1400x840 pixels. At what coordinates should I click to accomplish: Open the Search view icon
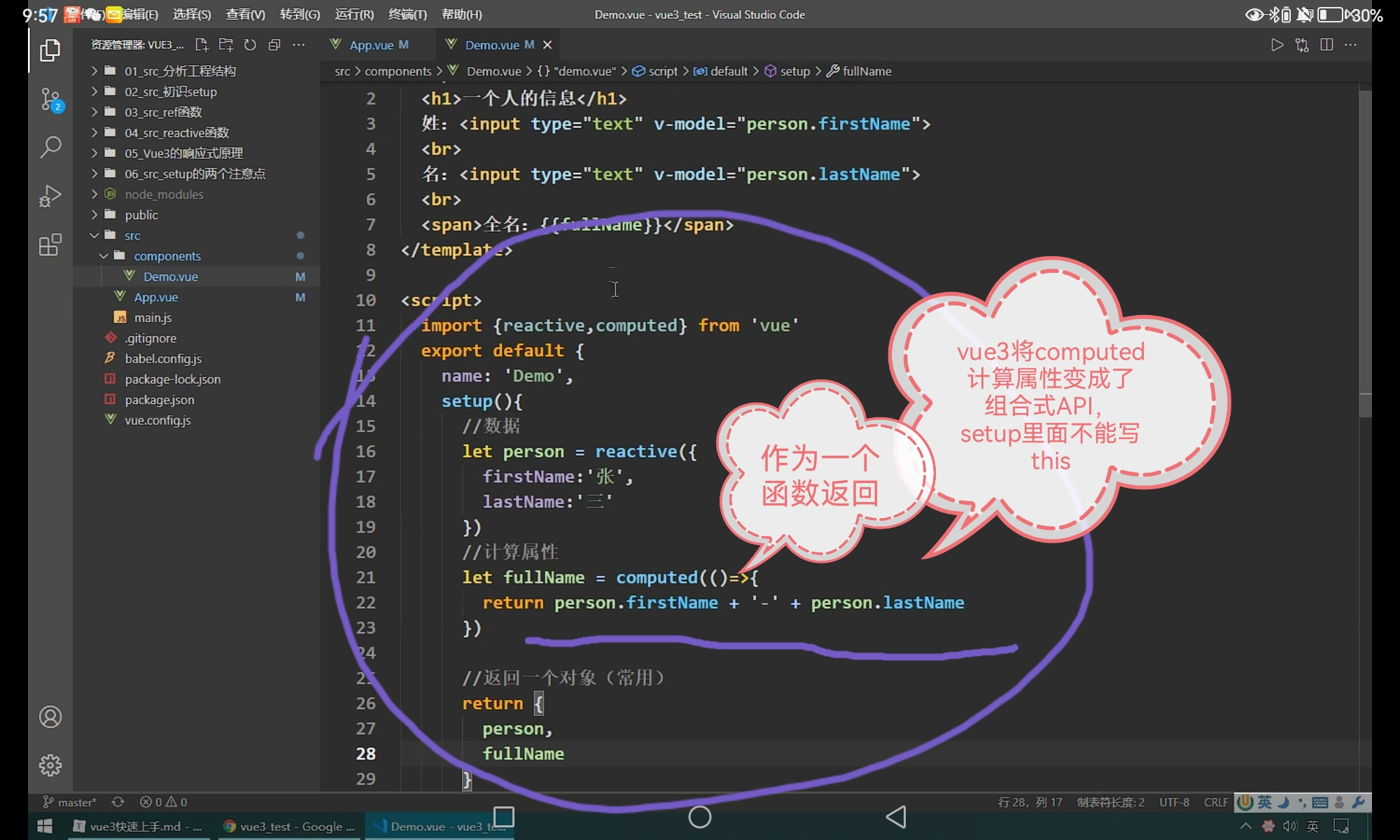pyautogui.click(x=50, y=147)
